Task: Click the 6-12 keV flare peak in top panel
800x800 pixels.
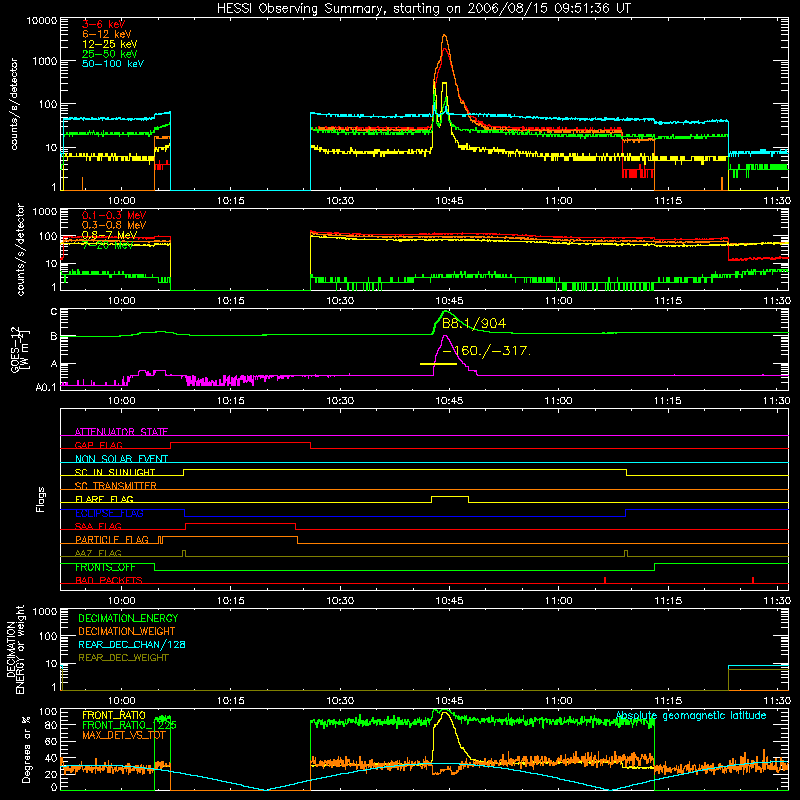Action: [444, 36]
